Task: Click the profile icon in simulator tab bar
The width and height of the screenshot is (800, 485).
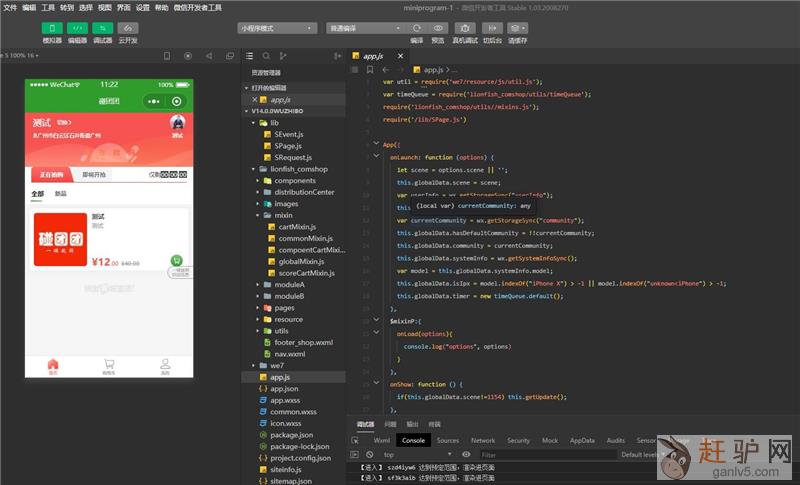Action: [165, 365]
